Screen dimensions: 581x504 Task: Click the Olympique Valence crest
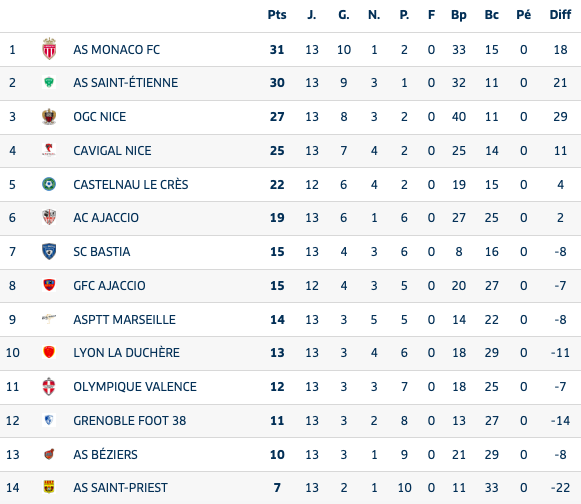[x=49, y=387]
